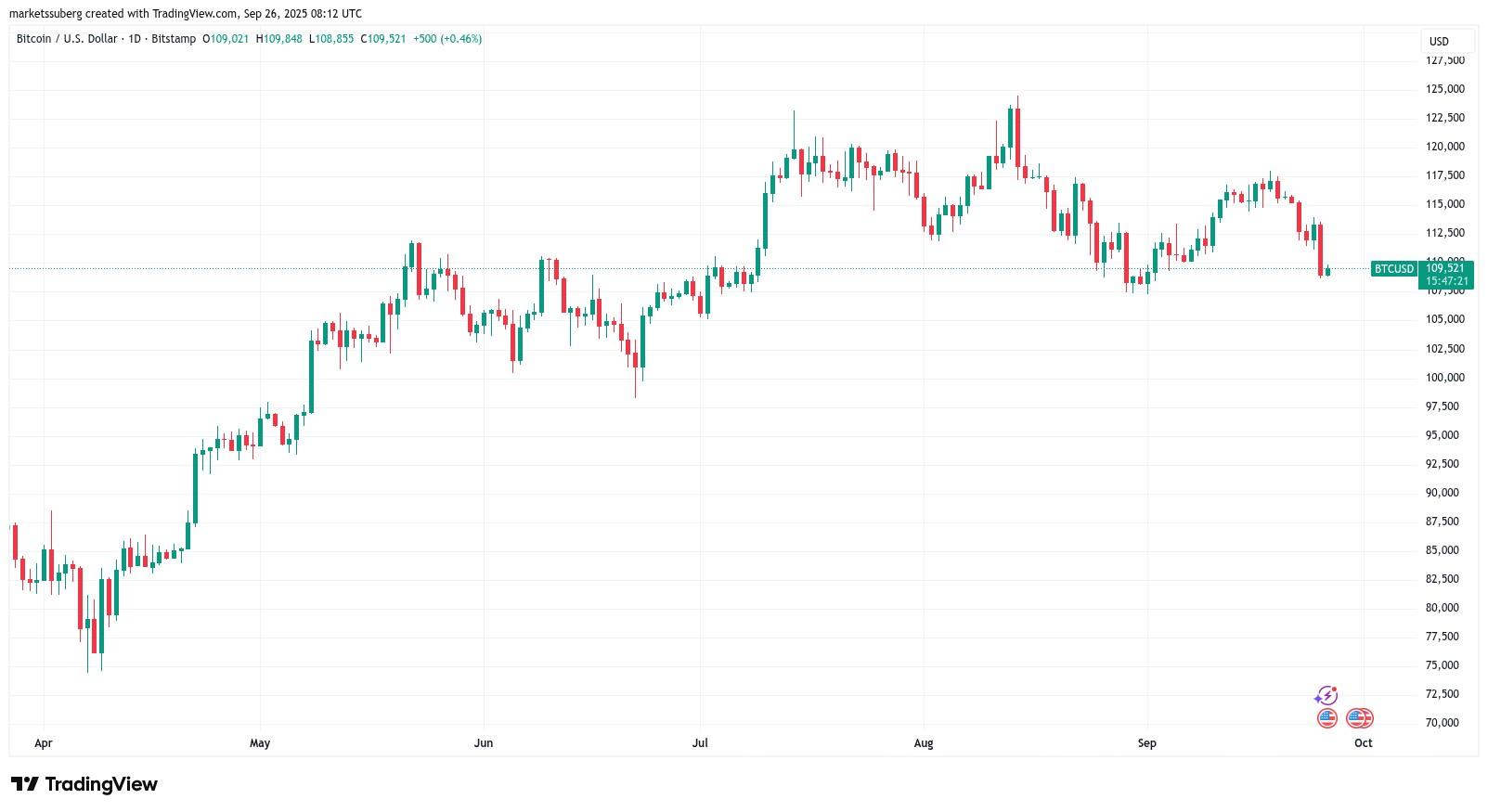
Task: Click the stacked US flags event icon
Action: [x=1360, y=718]
